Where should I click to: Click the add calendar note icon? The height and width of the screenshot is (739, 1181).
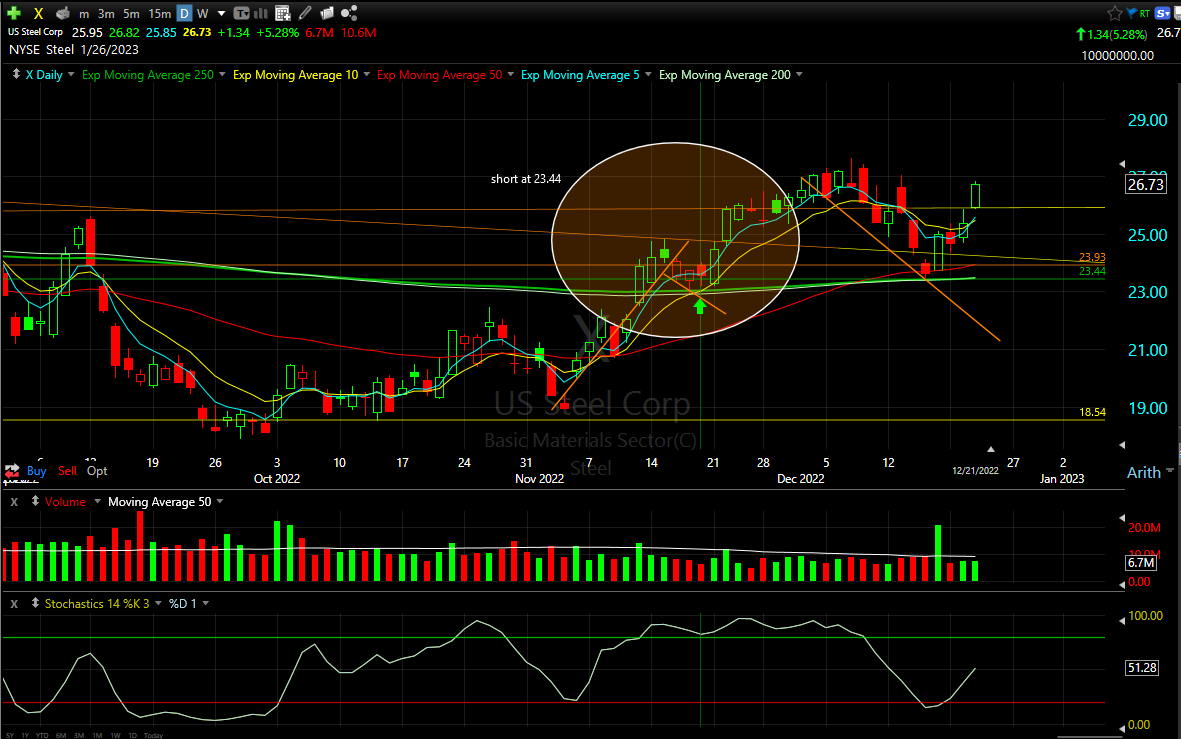[x=282, y=13]
